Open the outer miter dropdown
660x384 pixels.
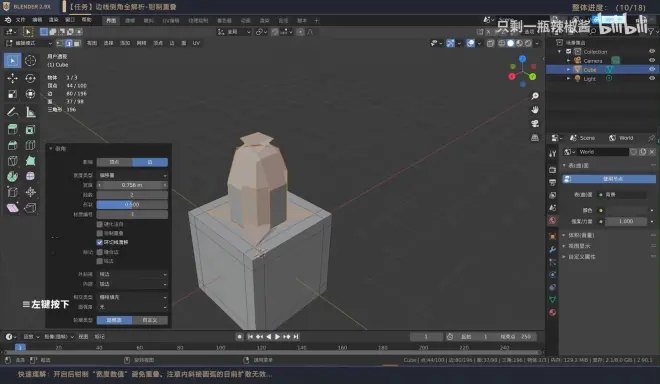(x=132, y=274)
